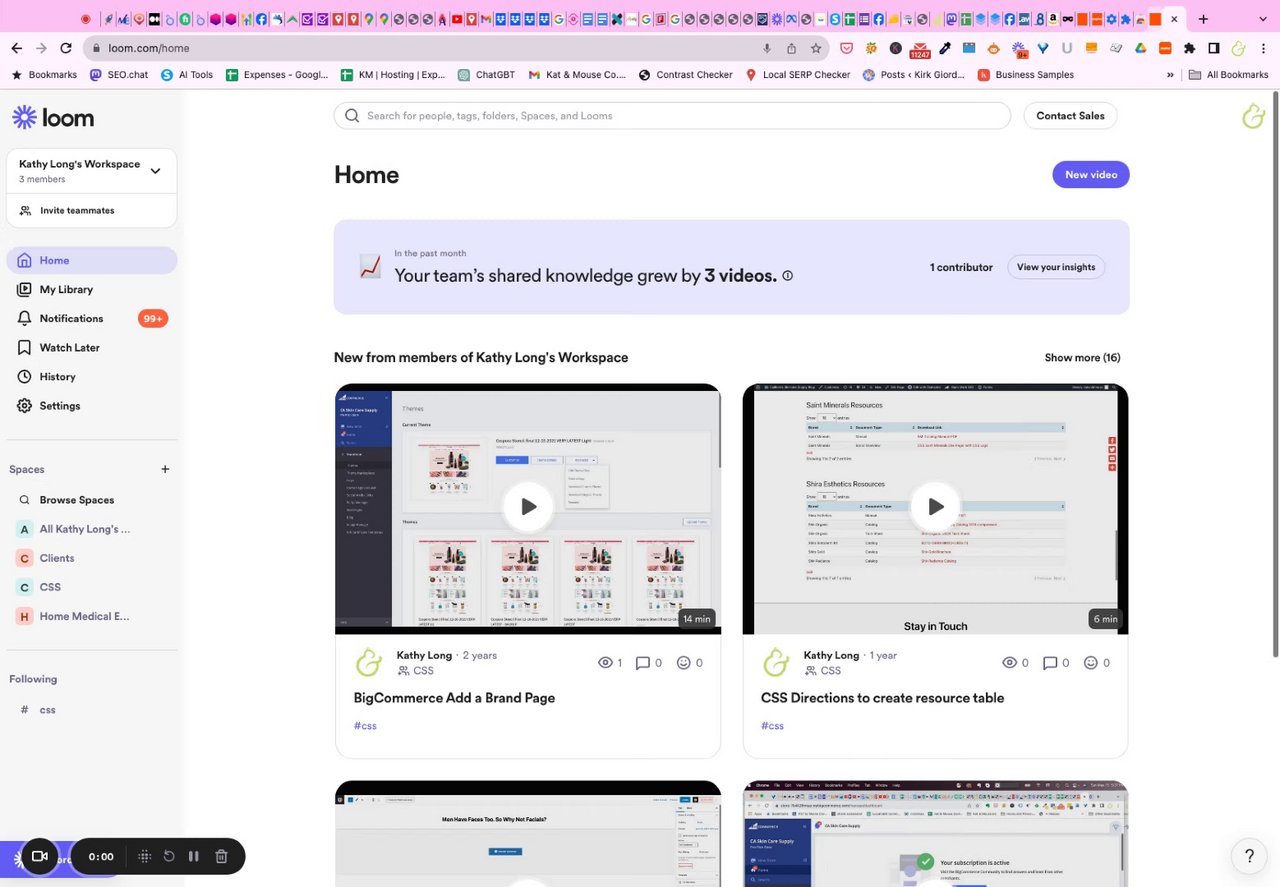Click the Loom logo in sidebar

53,117
